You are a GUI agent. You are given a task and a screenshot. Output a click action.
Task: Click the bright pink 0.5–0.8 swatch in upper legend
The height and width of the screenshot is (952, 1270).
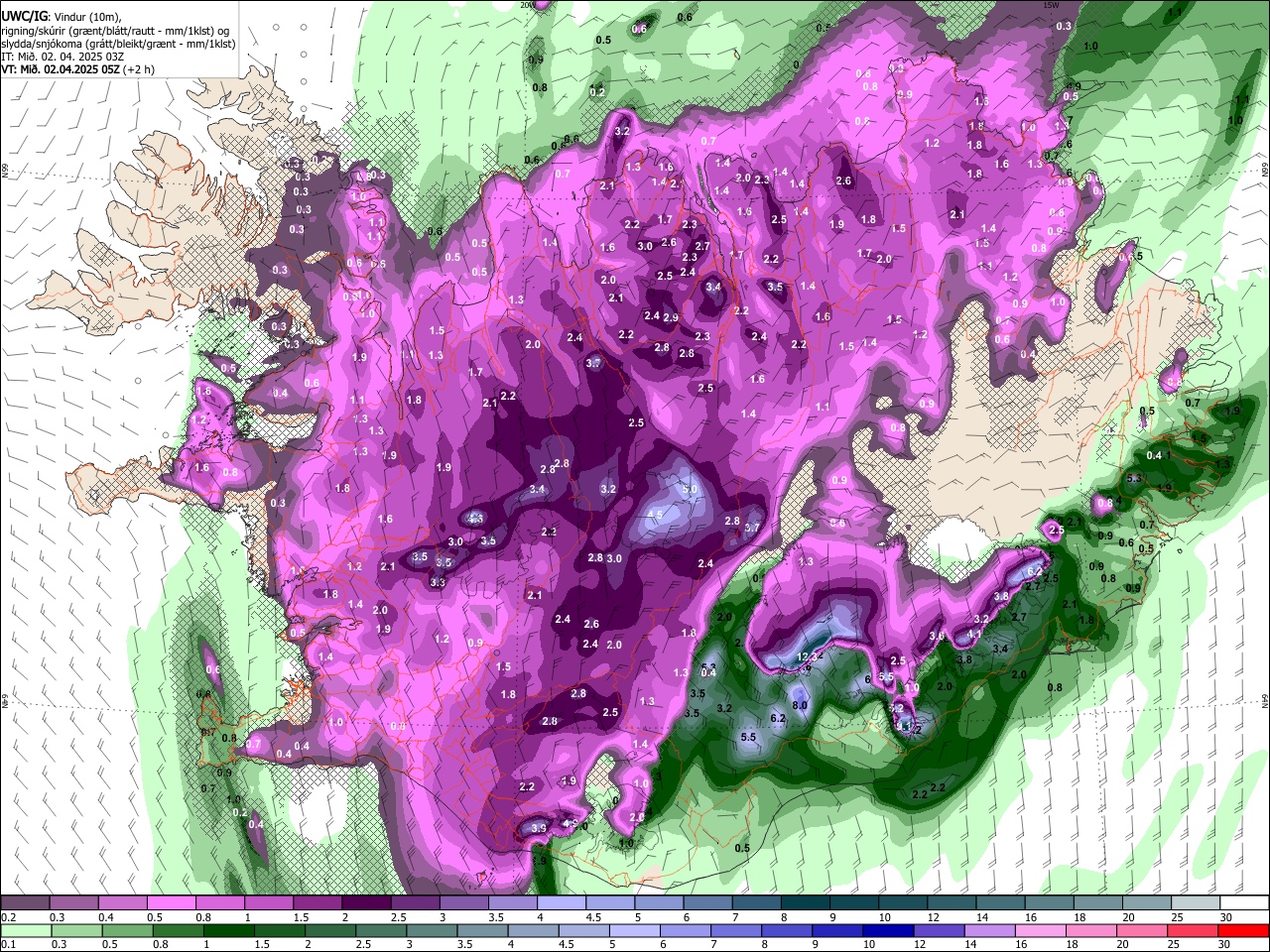pos(171,902)
